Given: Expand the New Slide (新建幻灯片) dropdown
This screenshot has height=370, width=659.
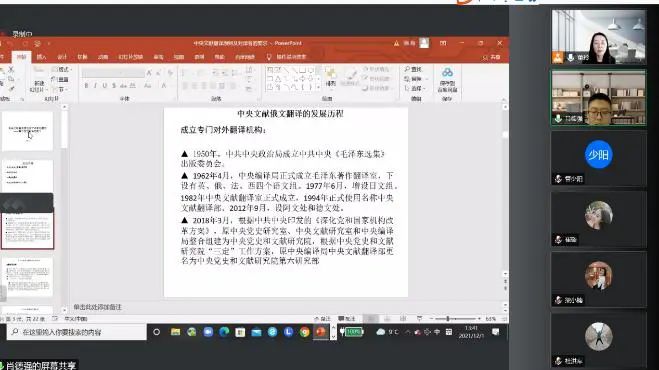Looking at the screenshot, I should coord(39,90).
